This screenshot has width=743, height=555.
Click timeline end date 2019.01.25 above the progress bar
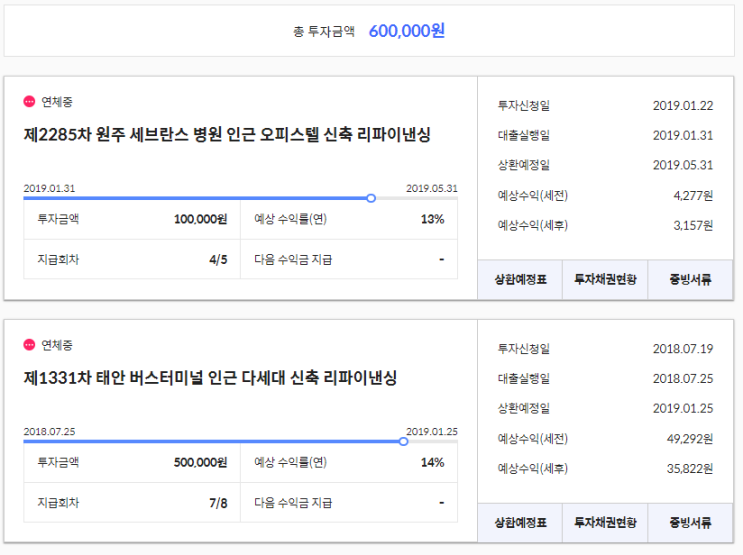[x=432, y=431]
